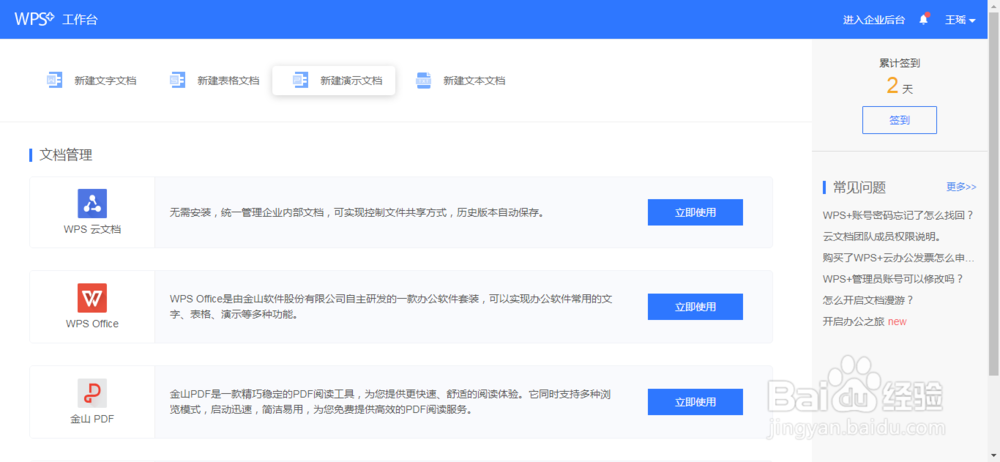Click the 累计签到 label
This screenshot has height=462, width=1000.
(899, 63)
